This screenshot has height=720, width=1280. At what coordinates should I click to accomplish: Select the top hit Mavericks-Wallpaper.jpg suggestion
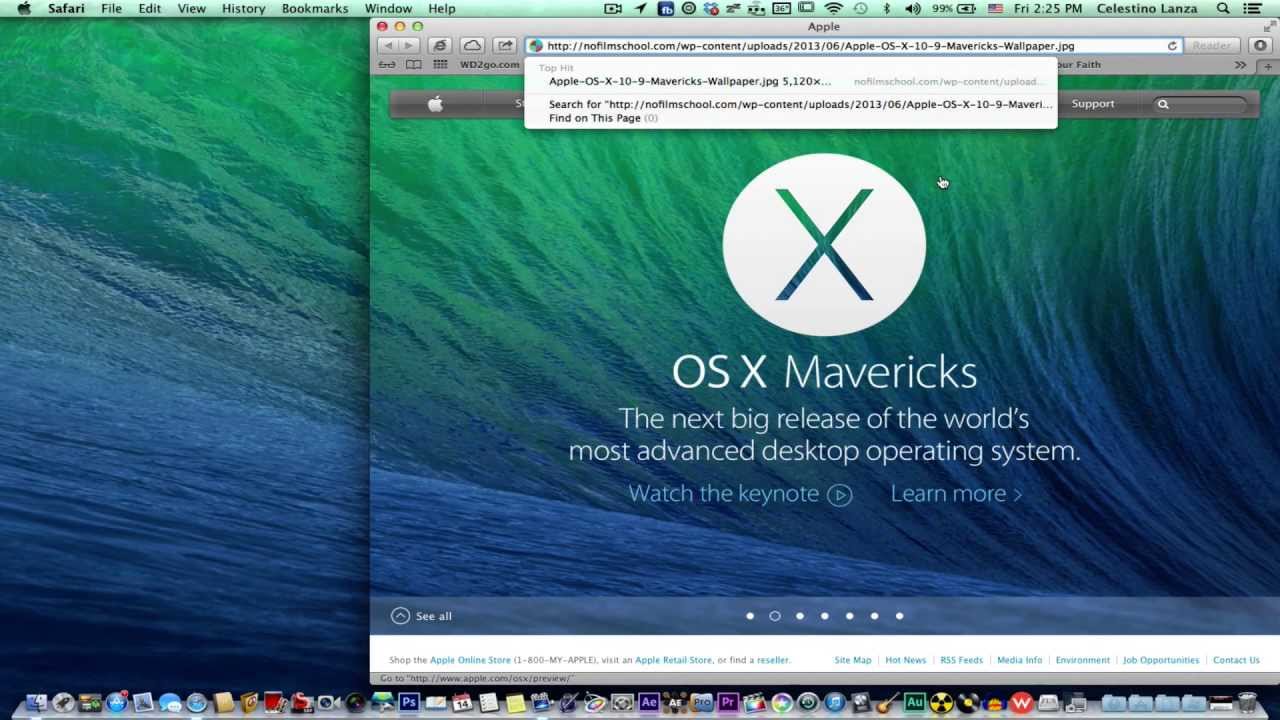point(790,81)
